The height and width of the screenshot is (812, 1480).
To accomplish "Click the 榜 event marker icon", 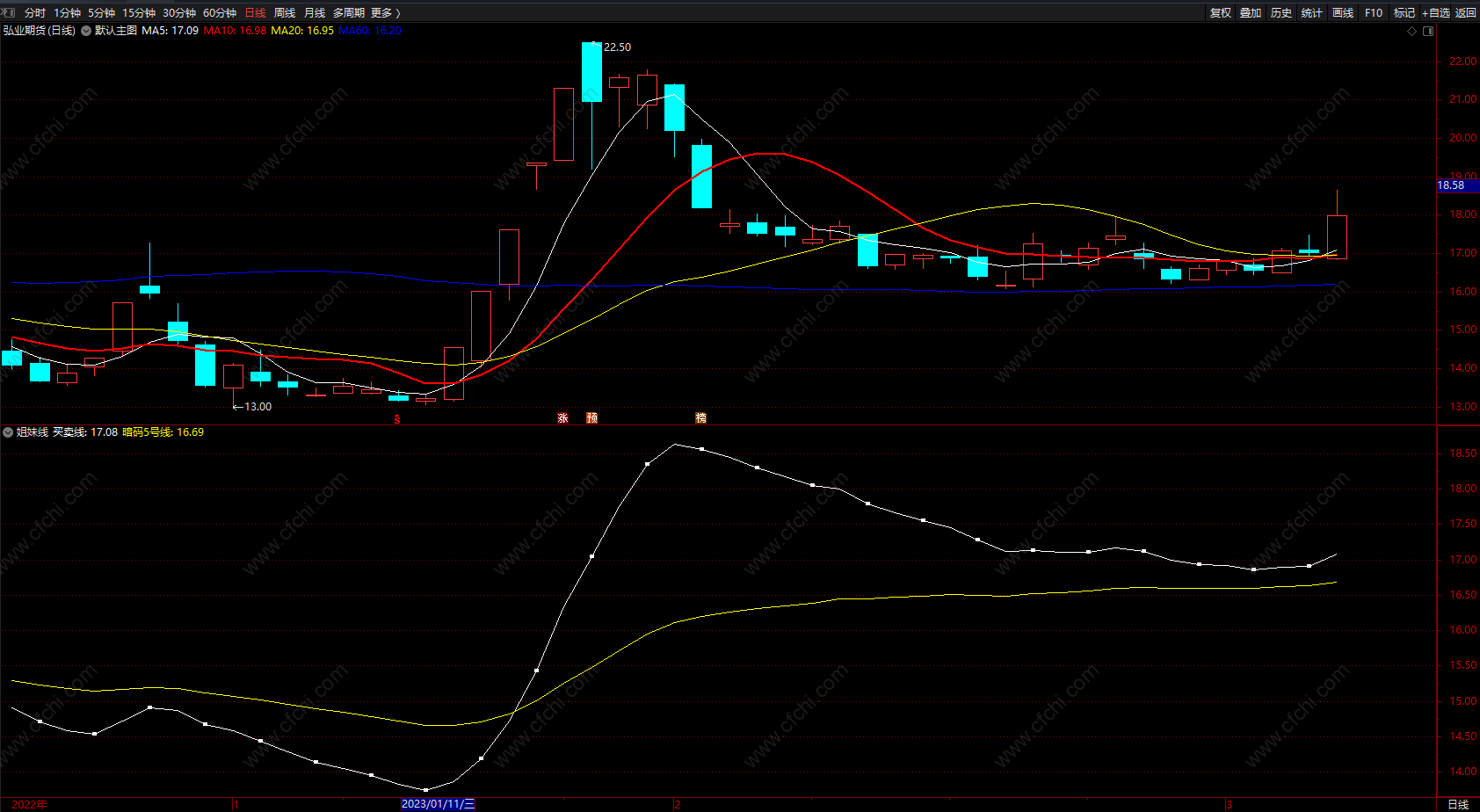I will (700, 418).
